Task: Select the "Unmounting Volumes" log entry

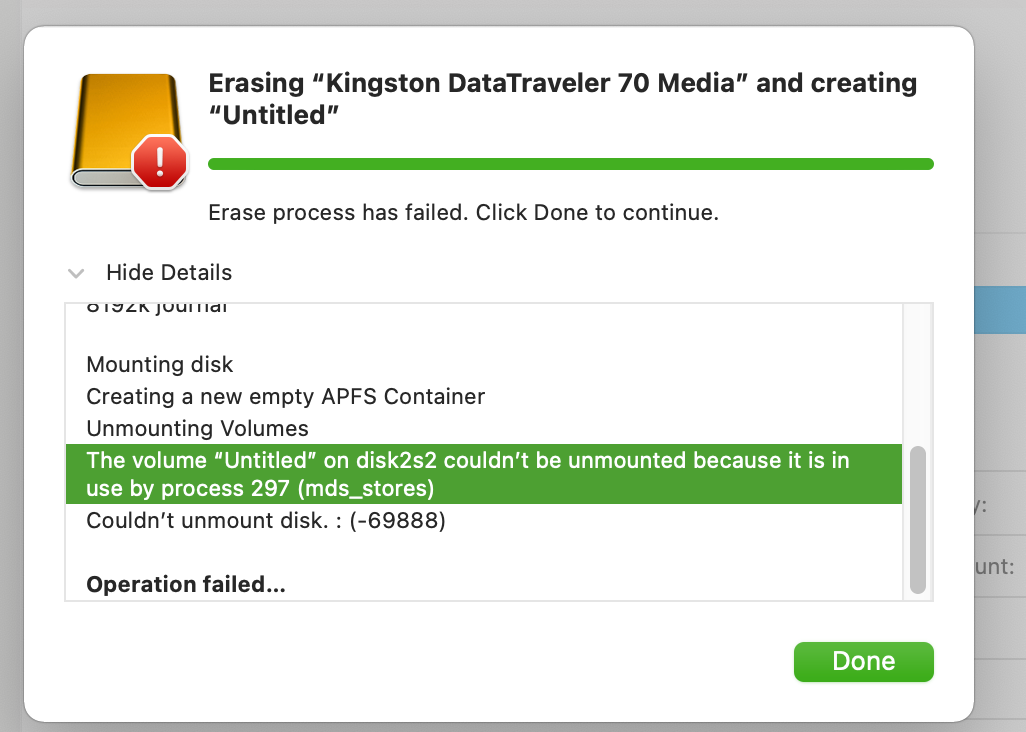Action: pyautogui.click(x=198, y=429)
